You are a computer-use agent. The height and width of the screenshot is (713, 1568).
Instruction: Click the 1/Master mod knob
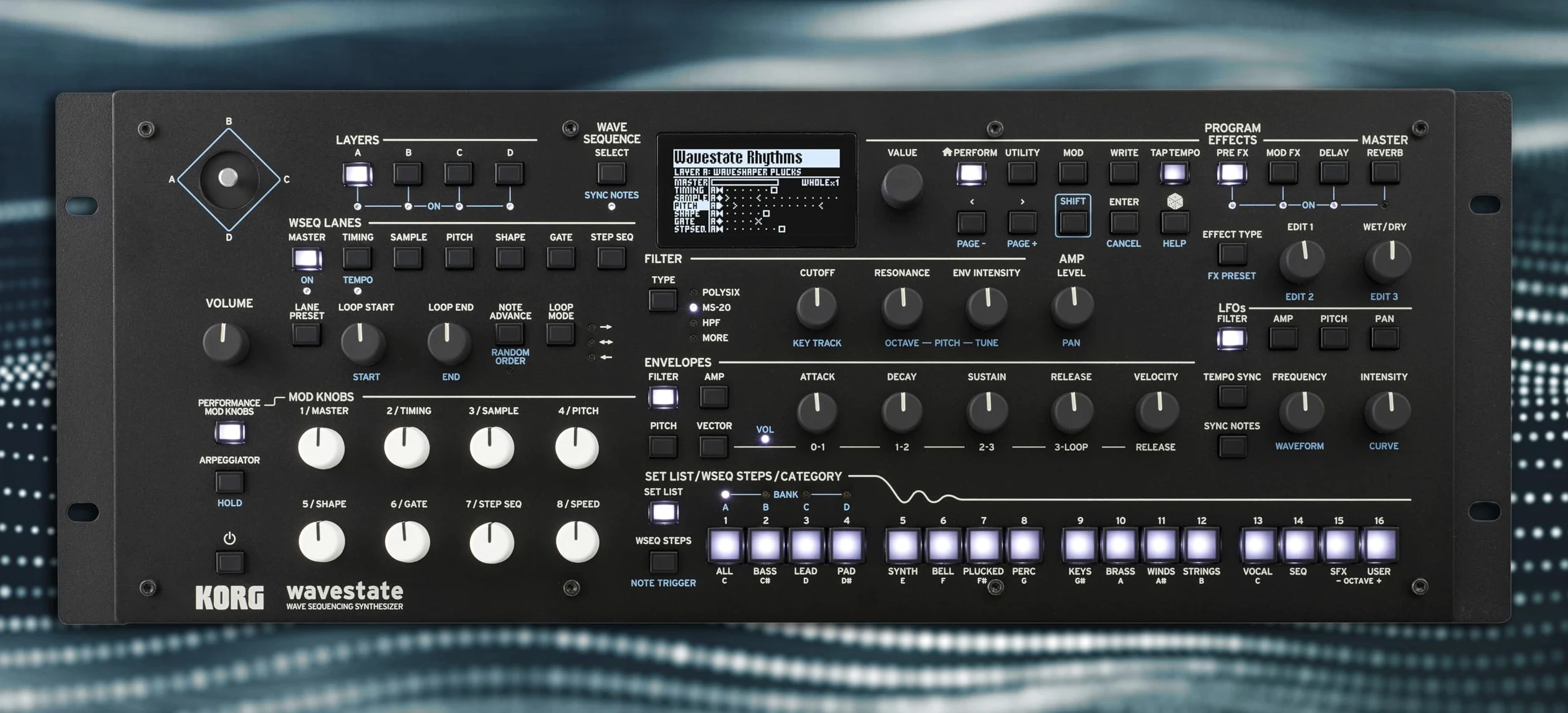coord(322,447)
